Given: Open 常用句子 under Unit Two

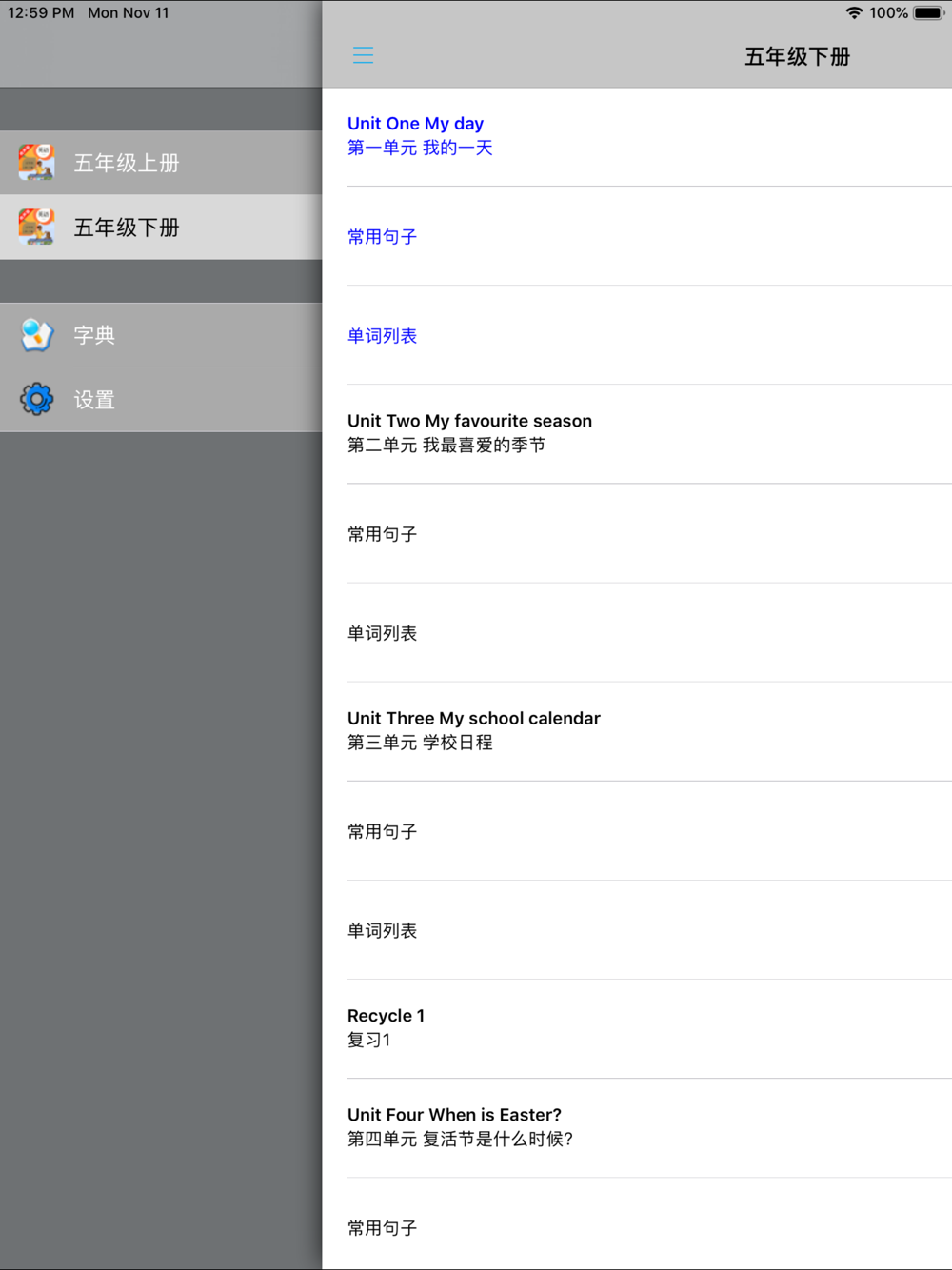Looking at the screenshot, I should 637,533.
